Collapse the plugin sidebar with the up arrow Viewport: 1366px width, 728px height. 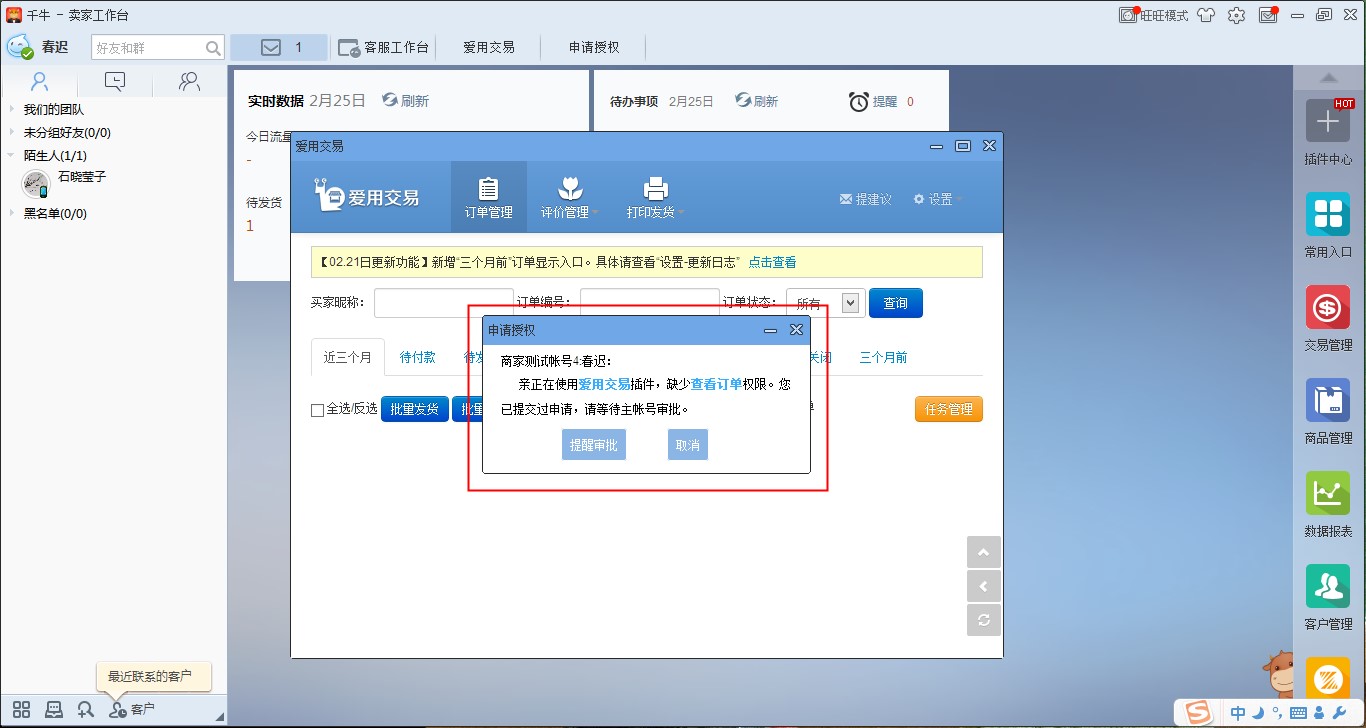point(1329,77)
